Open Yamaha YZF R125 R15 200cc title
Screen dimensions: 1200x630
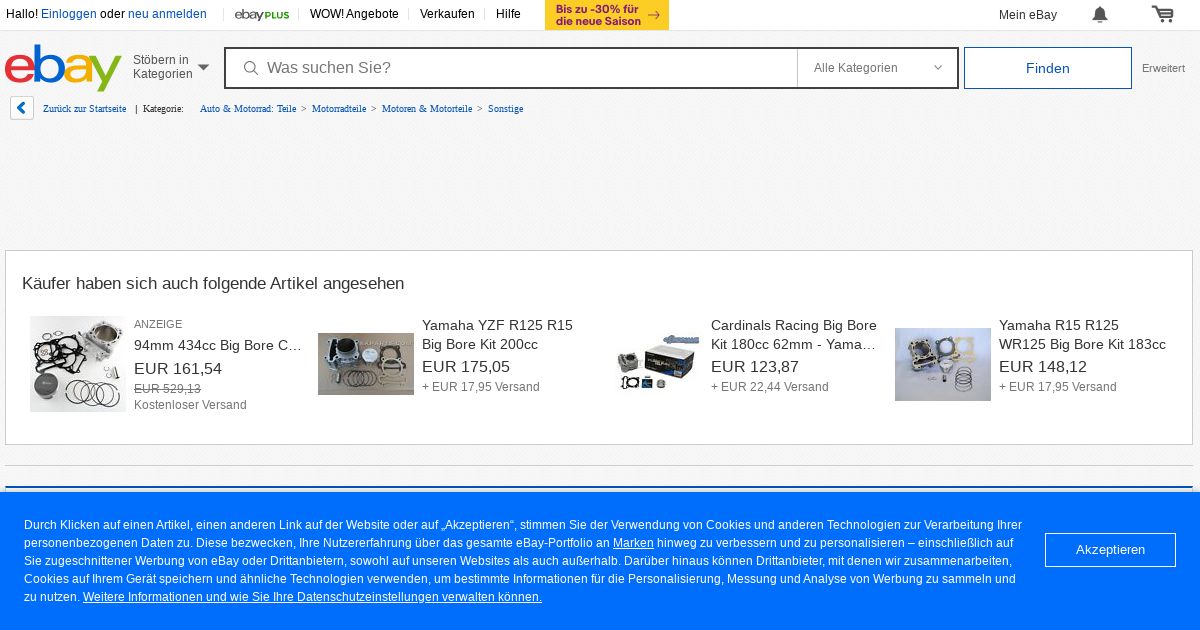tap(497, 335)
